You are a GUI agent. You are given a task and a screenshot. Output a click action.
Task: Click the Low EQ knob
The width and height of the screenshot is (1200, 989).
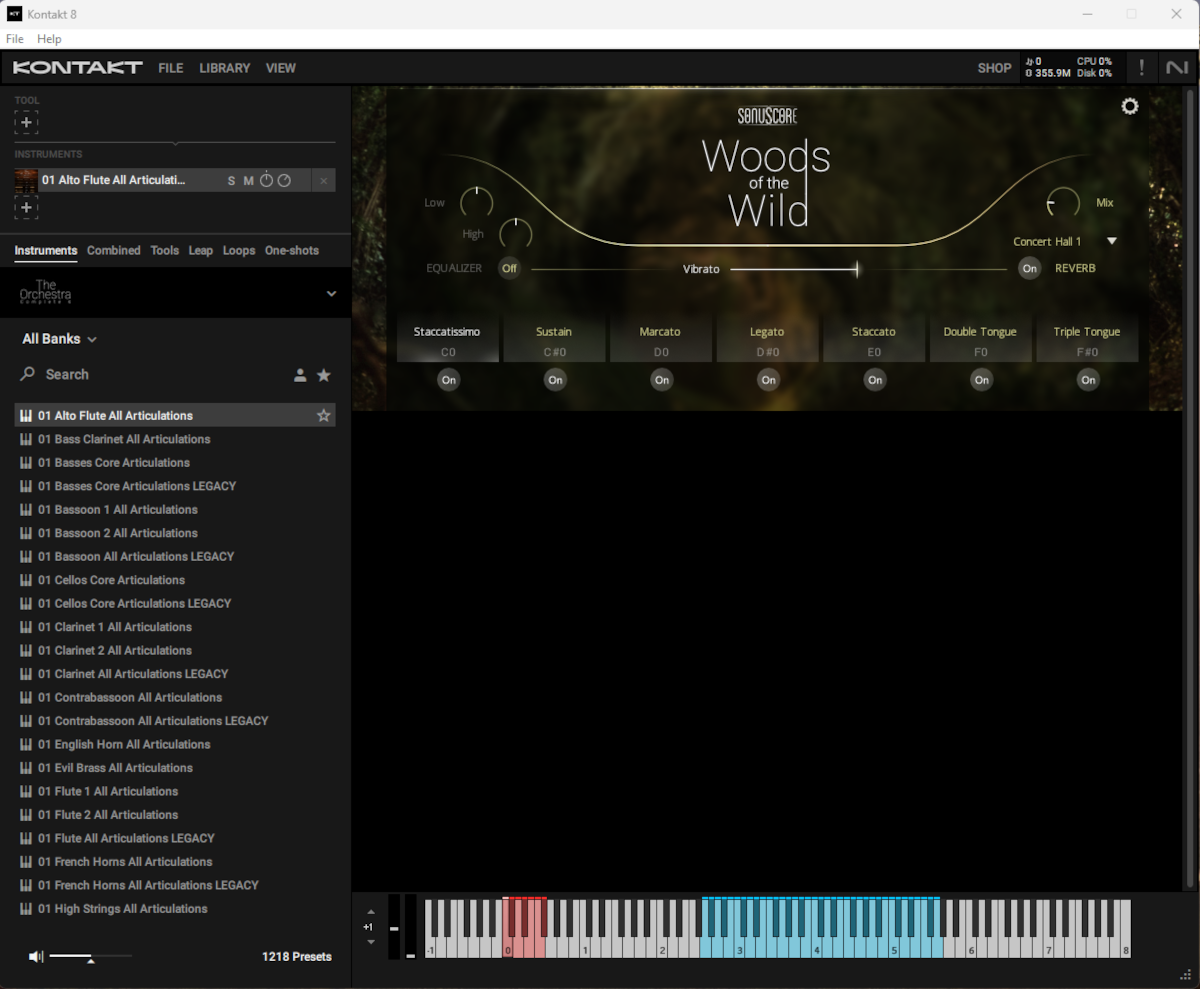click(x=477, y=202)
